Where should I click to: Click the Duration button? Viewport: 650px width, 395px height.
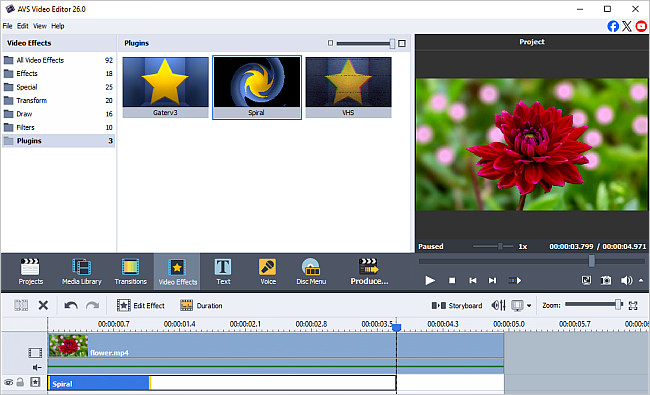coord(201,305)
